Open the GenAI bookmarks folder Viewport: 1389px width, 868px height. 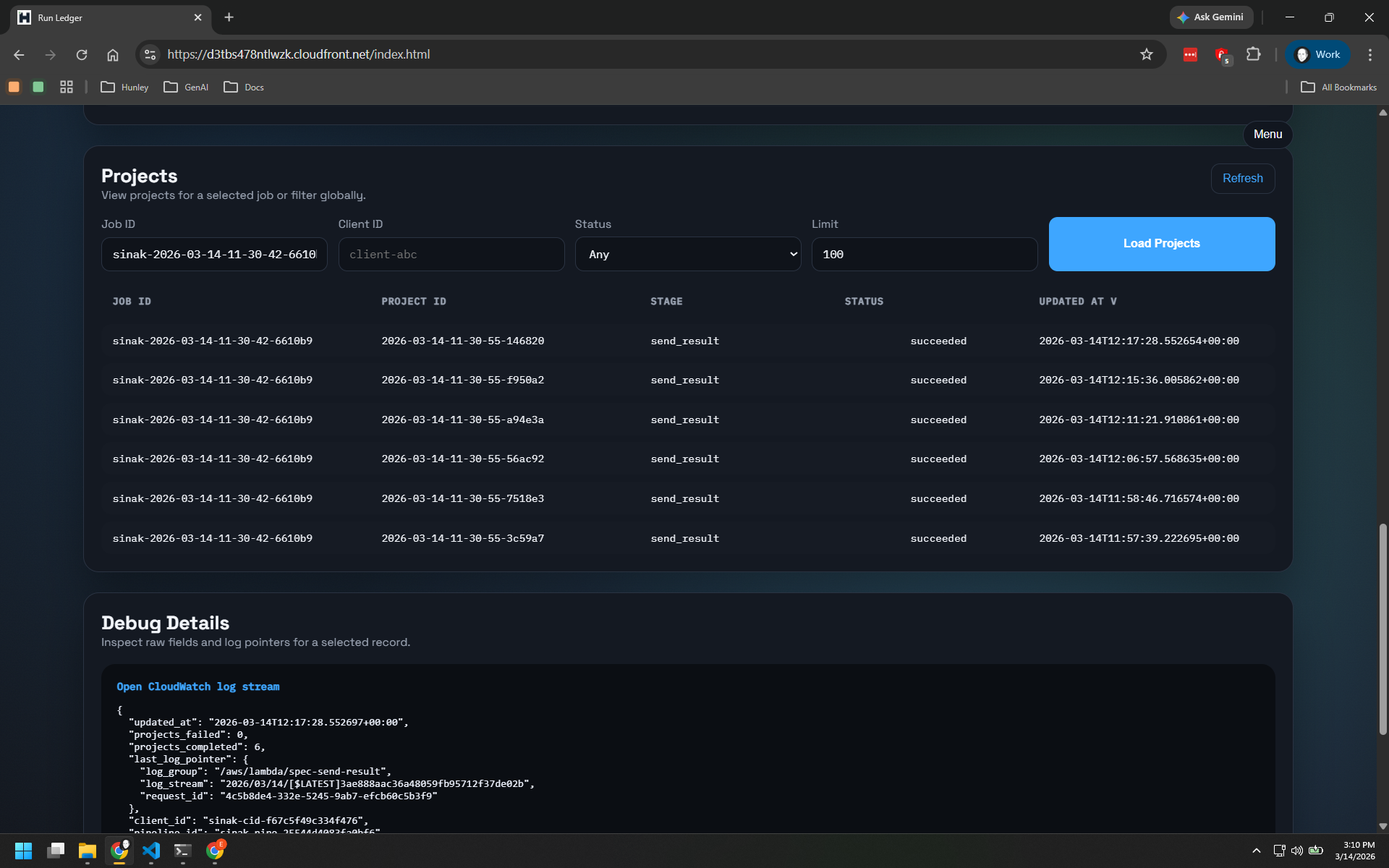(x=187, y=87)
